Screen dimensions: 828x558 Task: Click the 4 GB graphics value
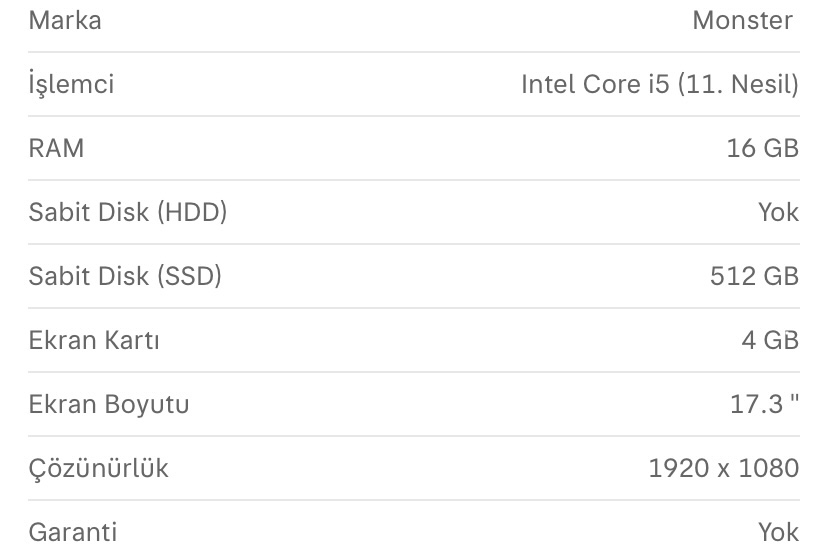tap(770, 340)
